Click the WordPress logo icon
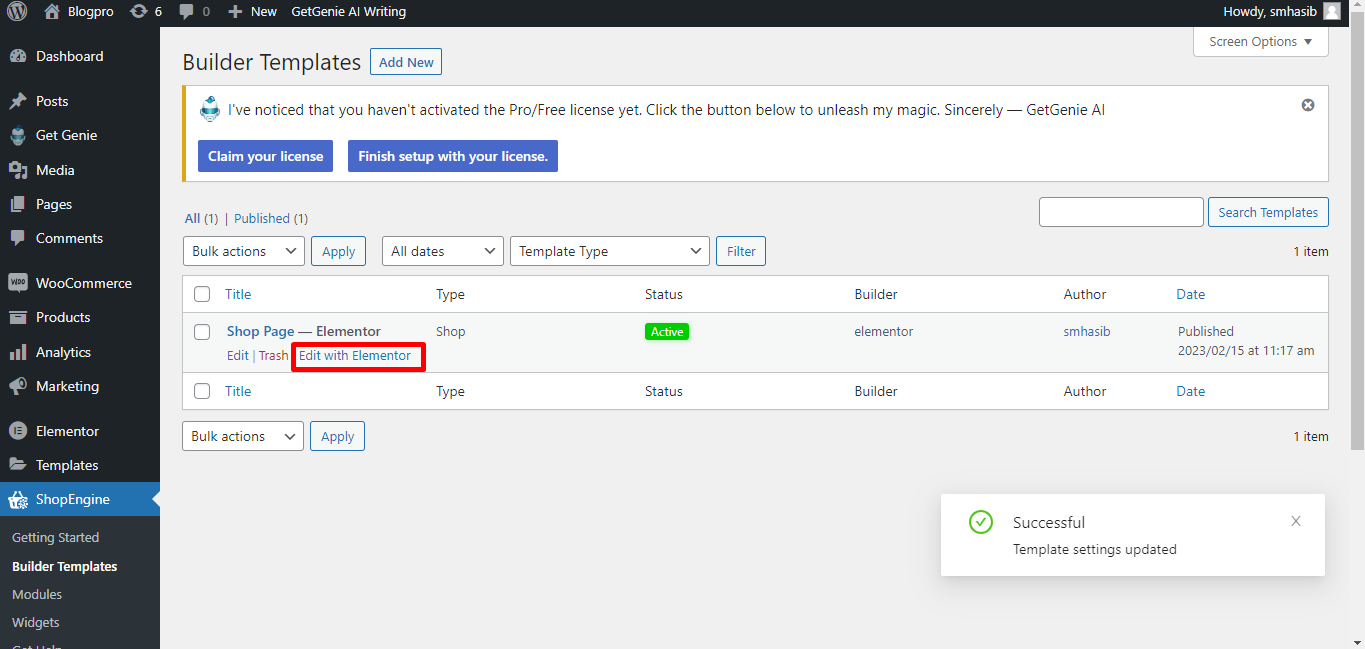This screenshot has width=1365, height=649. click(x=17, y=12)
